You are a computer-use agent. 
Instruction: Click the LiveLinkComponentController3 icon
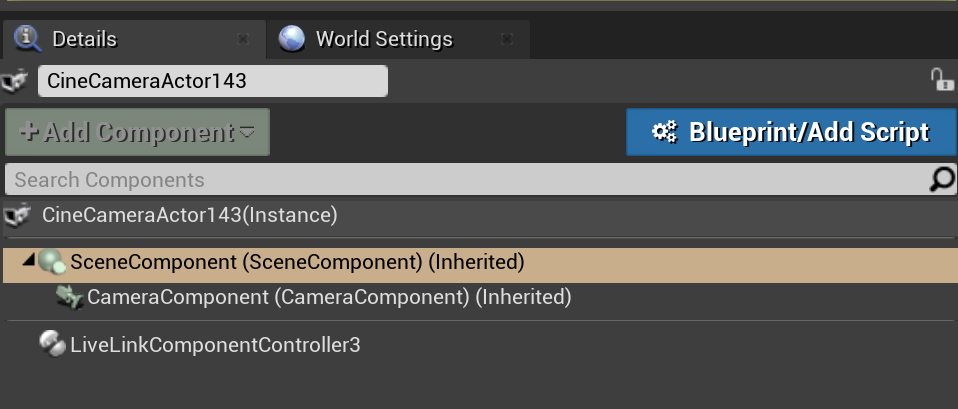51,345
